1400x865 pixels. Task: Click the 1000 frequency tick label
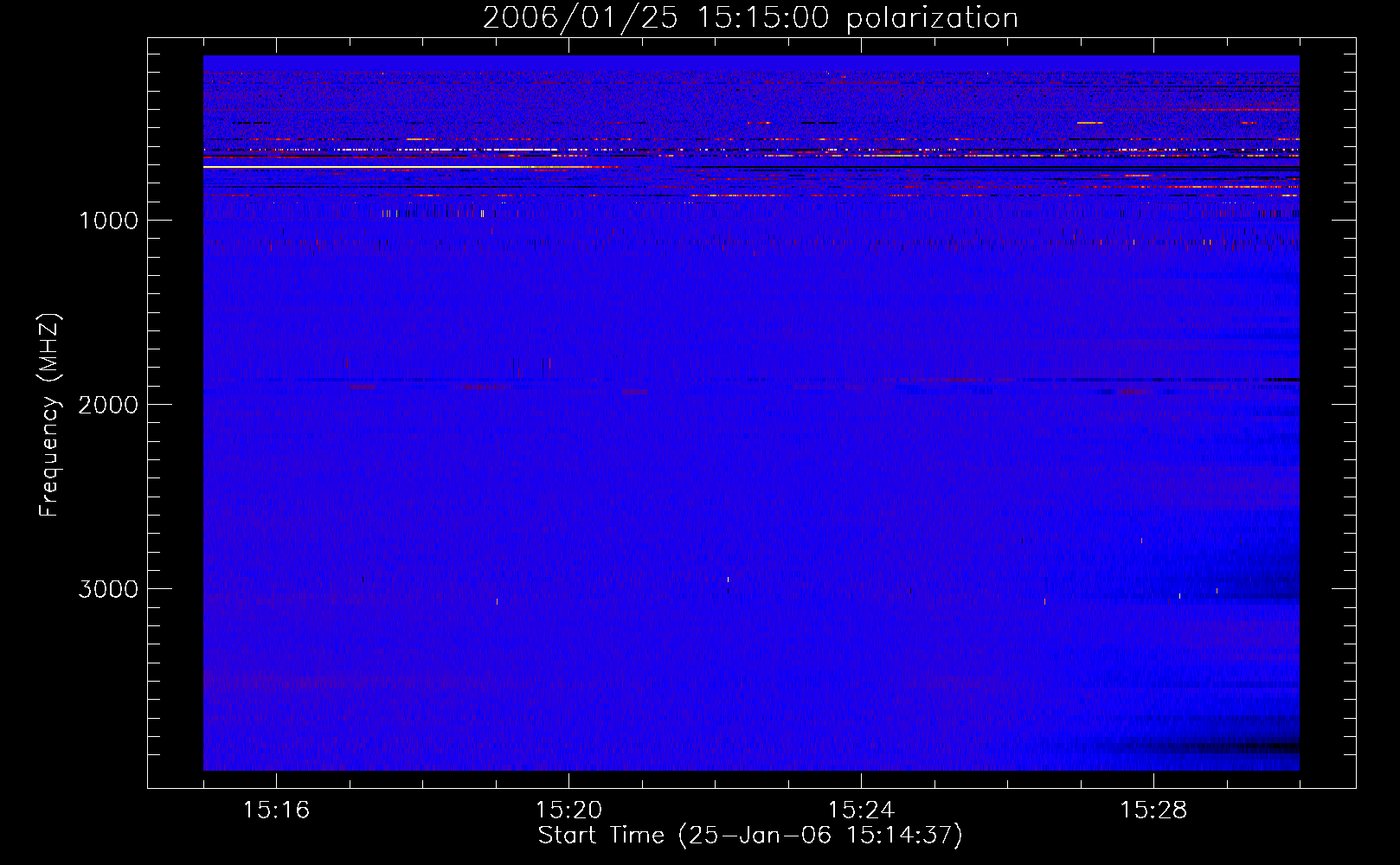coord(108,221)
